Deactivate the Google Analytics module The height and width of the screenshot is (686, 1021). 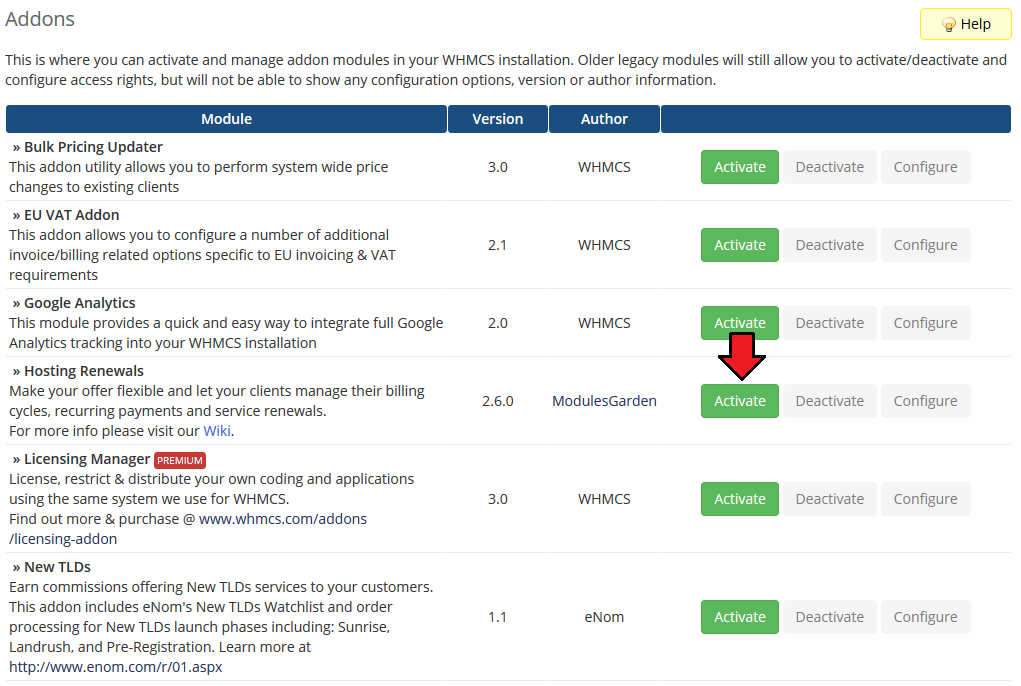point(830,323)
